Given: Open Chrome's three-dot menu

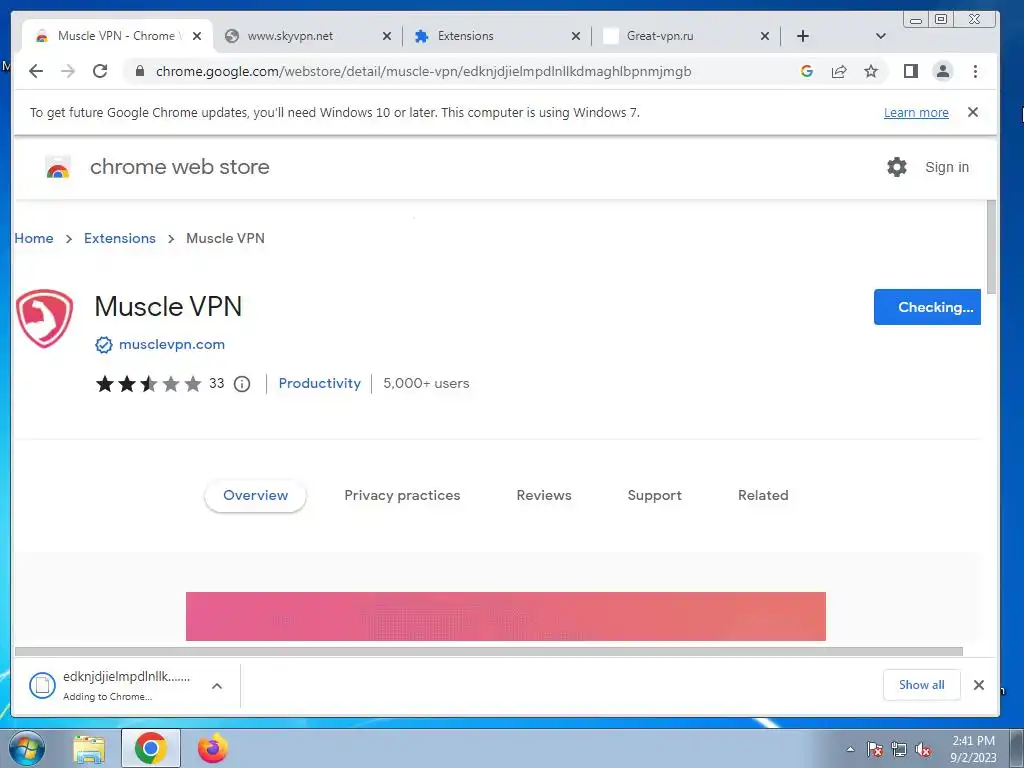Looking at the screenshot, I should point(975,71).
